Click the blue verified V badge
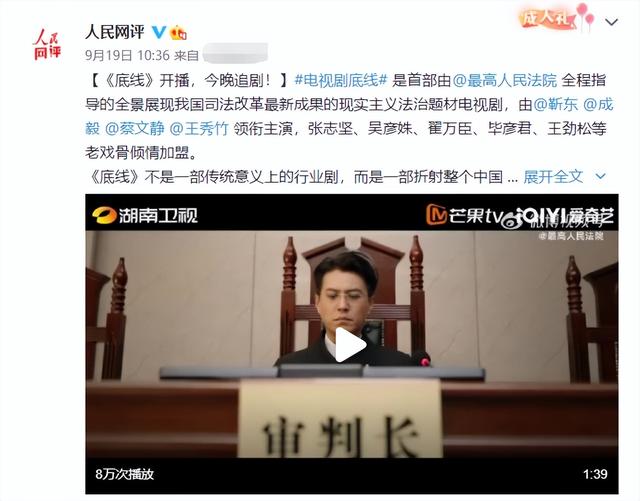Viewport: 640px width, 501px height. click(x=159, y=32)
